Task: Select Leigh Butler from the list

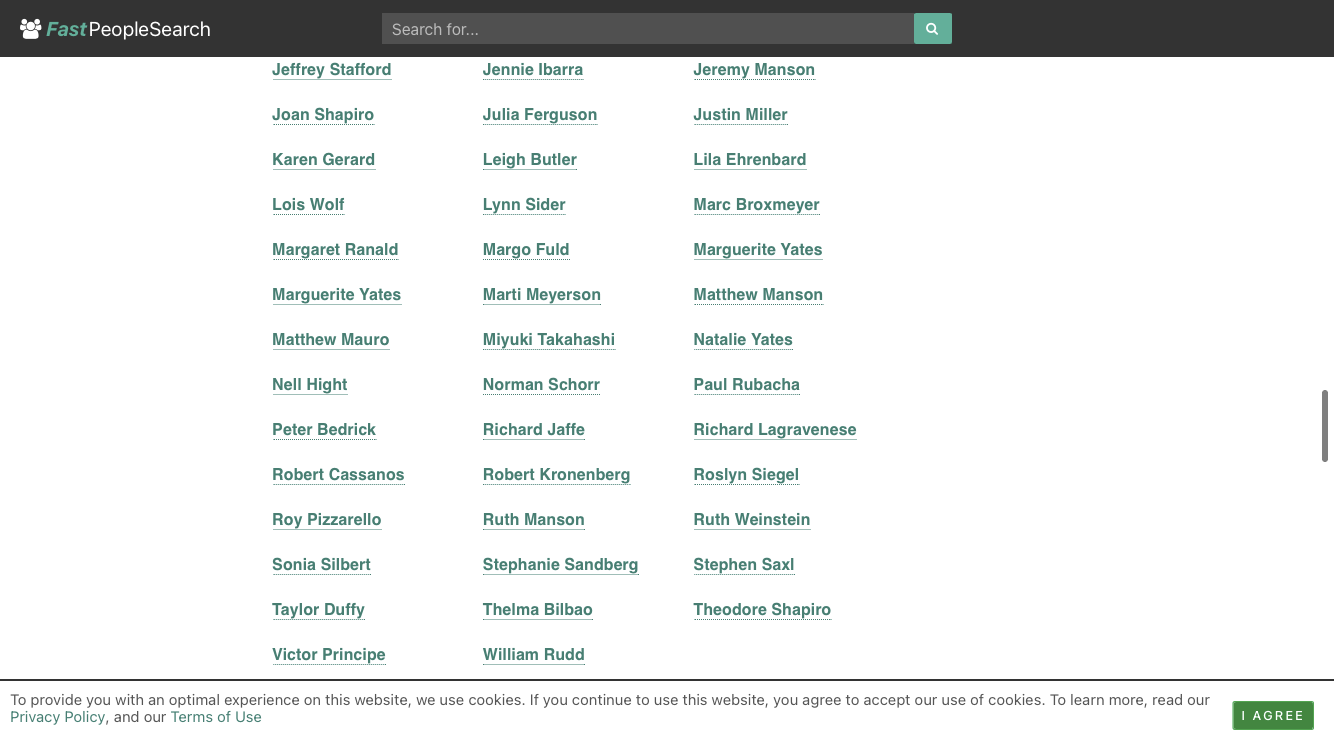Action: click(530, 159)
